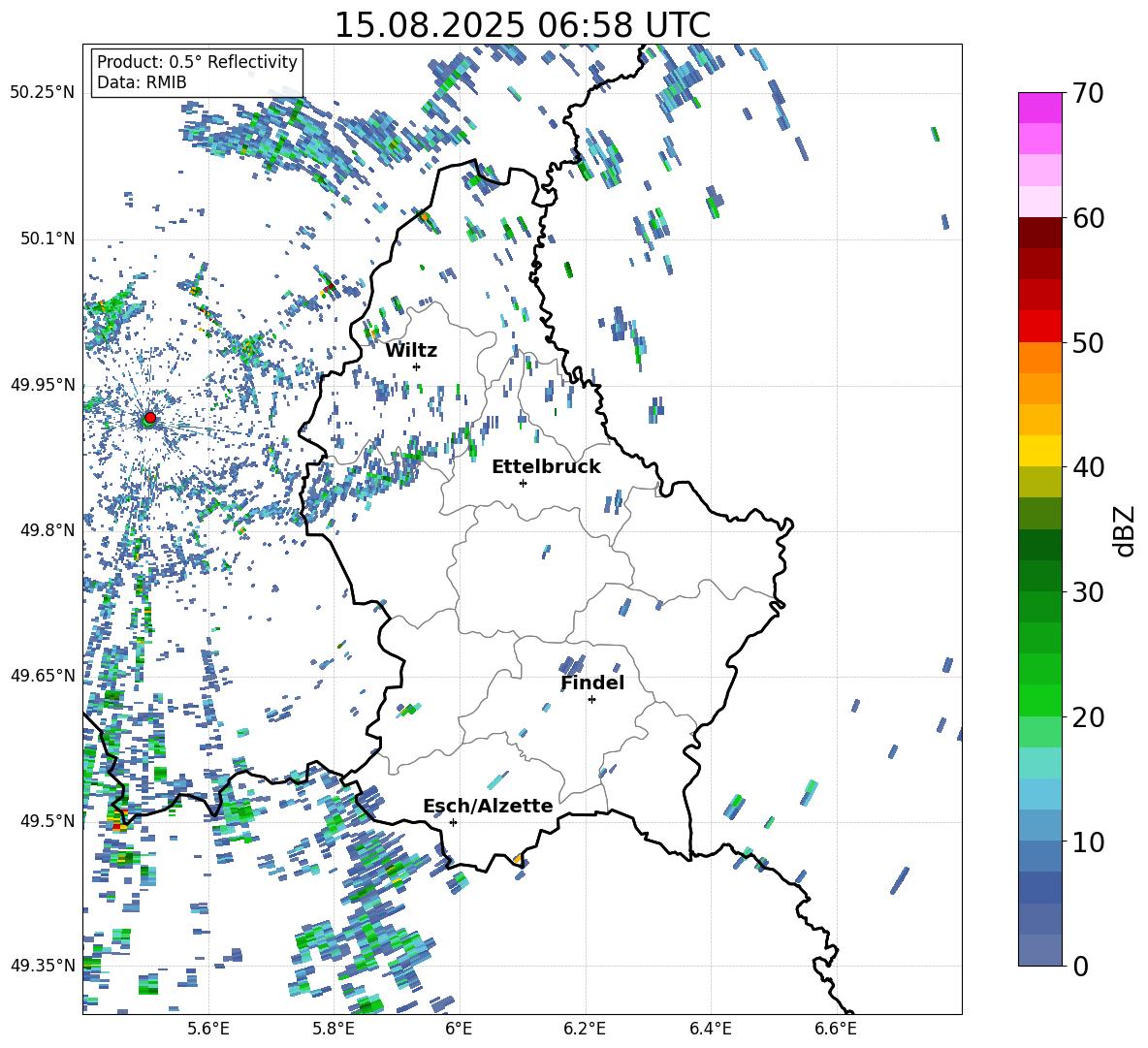Click the 20 value on colorbar
1148x1048 pixels.
click(1089, 717)
